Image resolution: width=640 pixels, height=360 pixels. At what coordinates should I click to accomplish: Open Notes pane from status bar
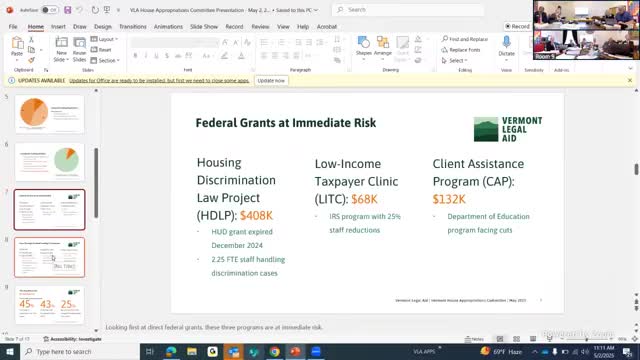(474, 339)
